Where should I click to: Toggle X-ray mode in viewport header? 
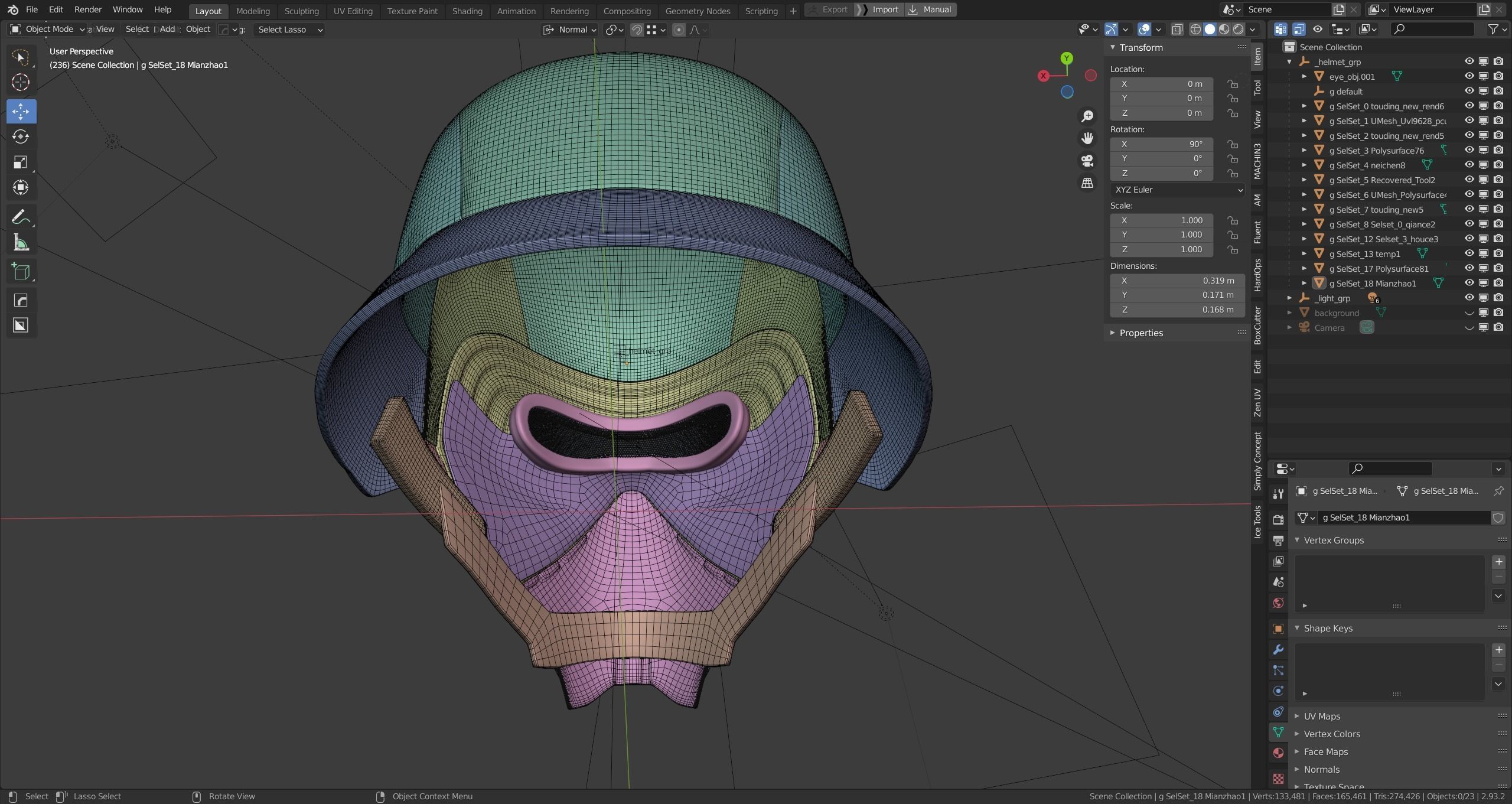pos(1177,30)
